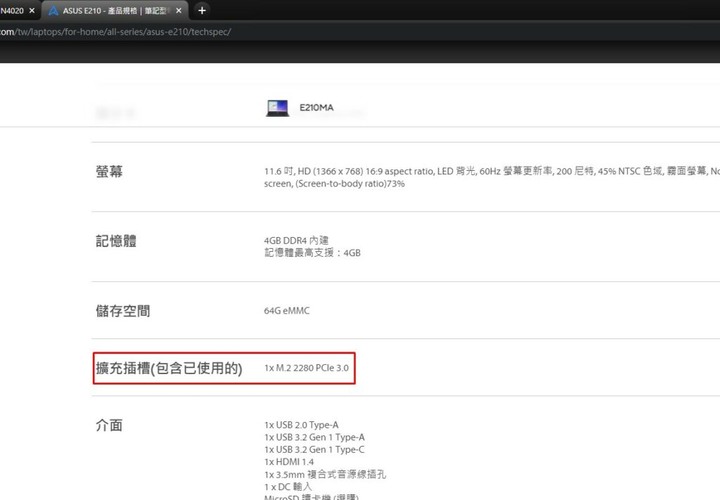
Task: Select the ASUS E210 tab
Action: (x=115, y=11)
